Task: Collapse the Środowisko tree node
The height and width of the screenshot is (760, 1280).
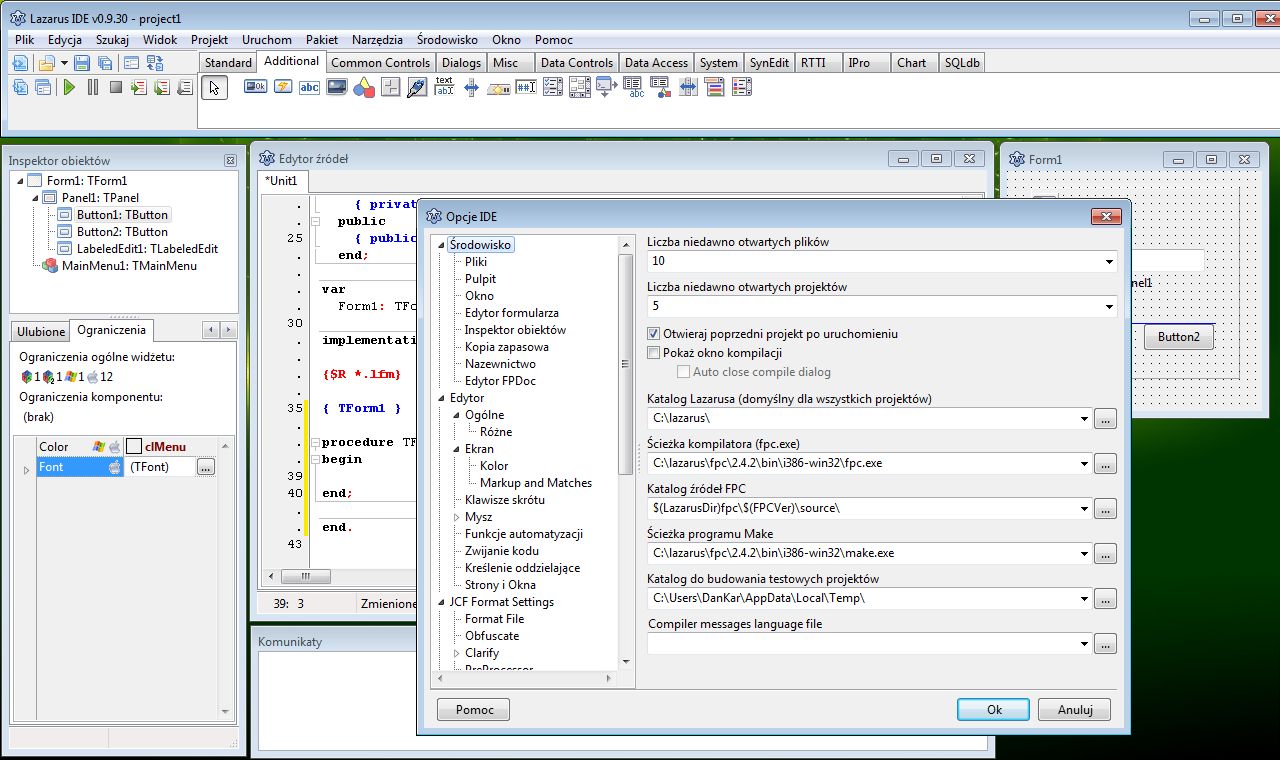Action: pos(442,245)
